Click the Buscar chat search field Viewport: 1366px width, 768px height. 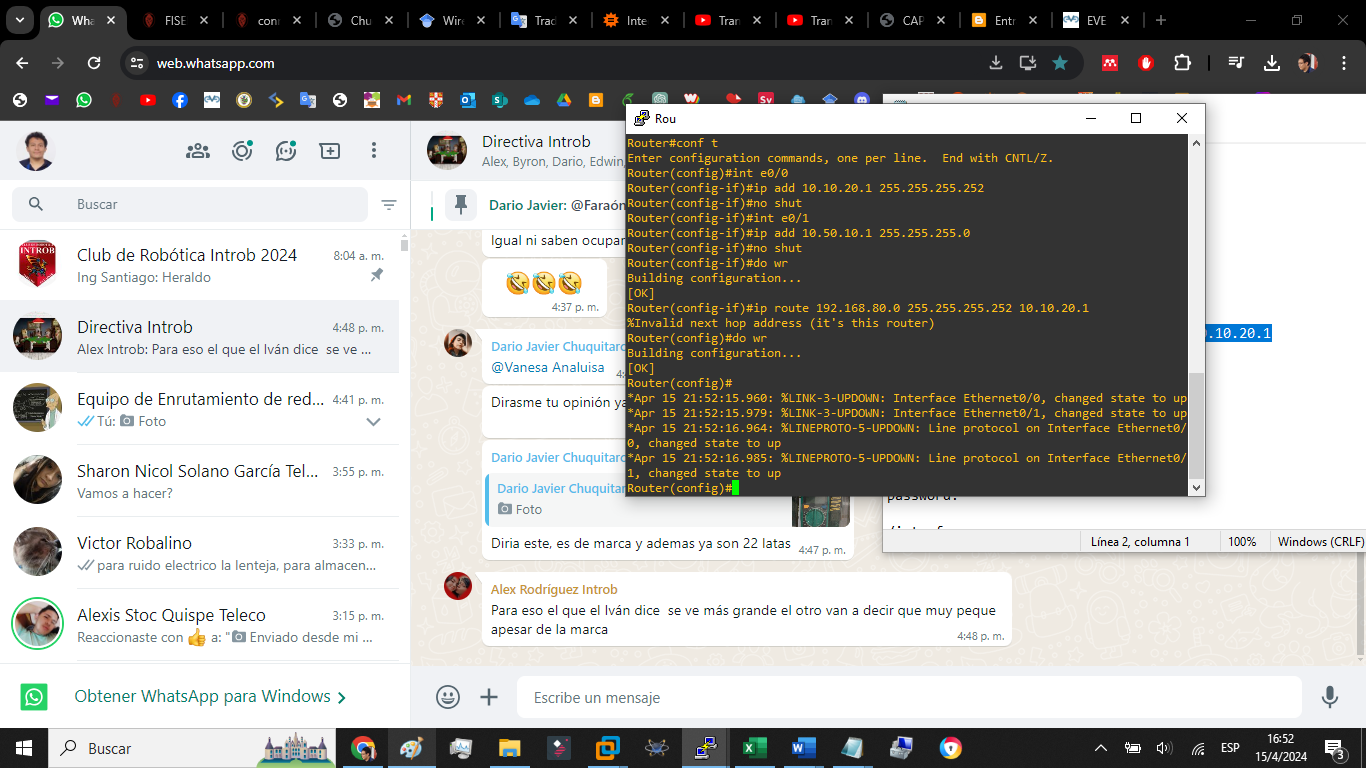click(190, 205)
